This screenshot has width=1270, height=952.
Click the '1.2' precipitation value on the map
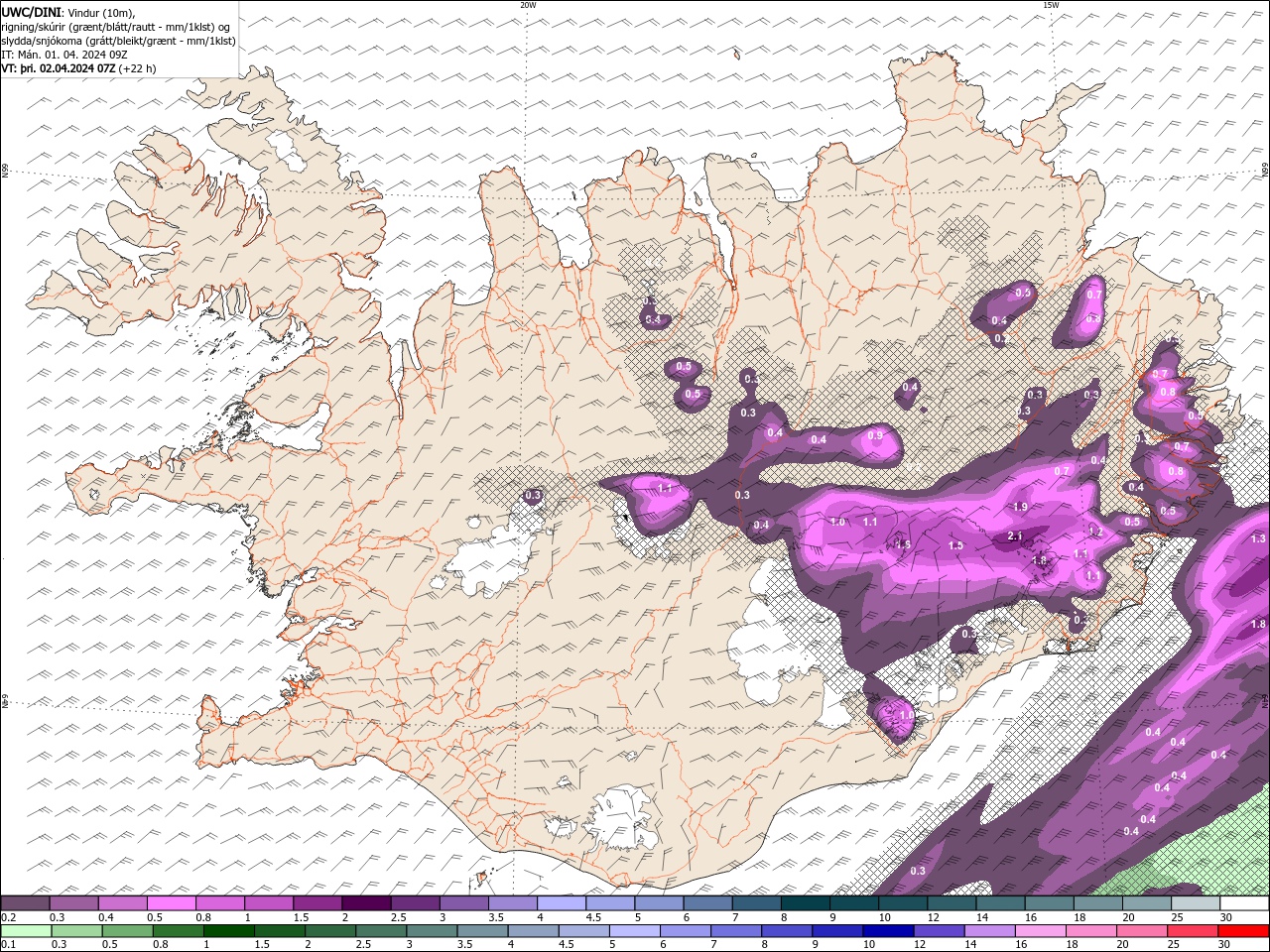[1095, 533]
